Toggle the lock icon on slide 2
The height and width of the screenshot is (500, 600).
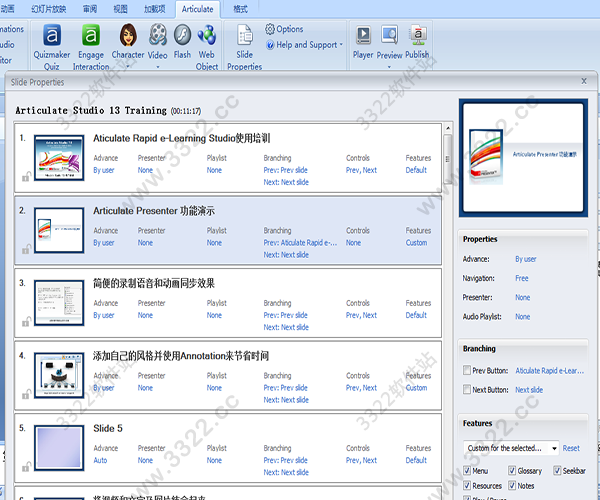point(26,249)
